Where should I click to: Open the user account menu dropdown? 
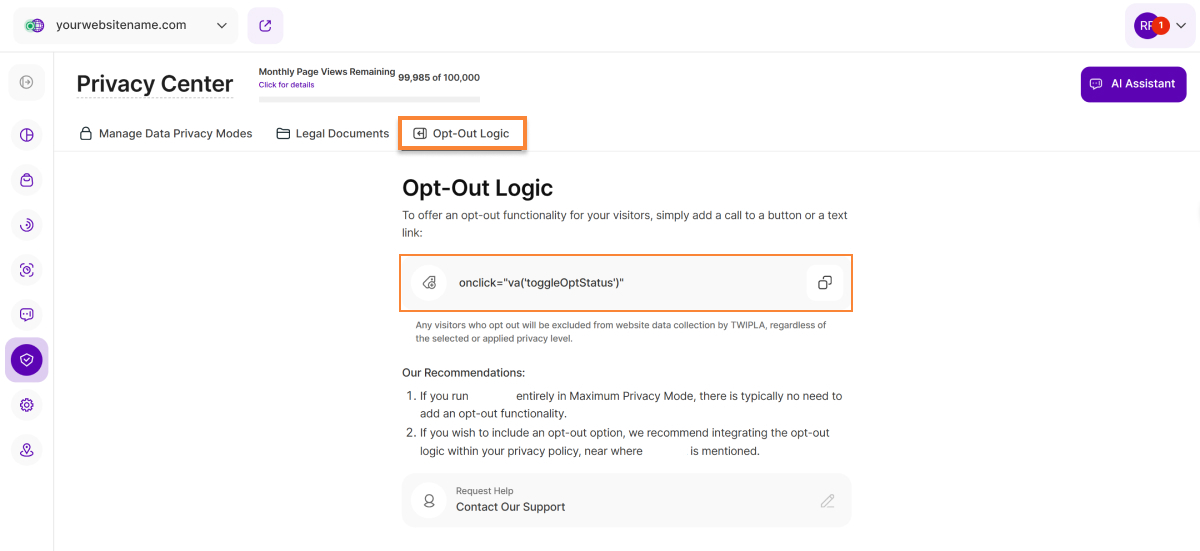click(1160, 26)
